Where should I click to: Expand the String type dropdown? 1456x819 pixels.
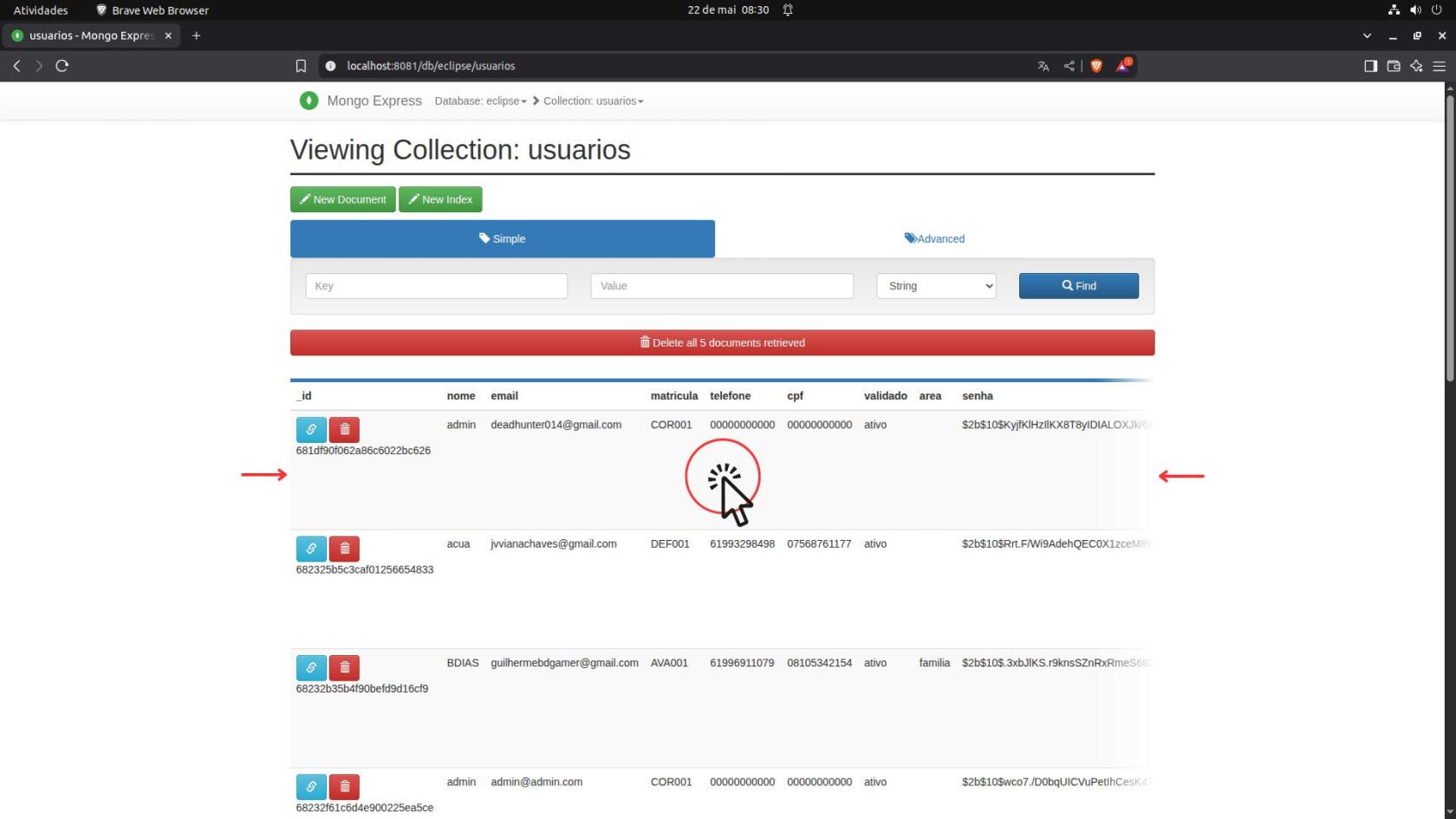click(x=936, y=286)
